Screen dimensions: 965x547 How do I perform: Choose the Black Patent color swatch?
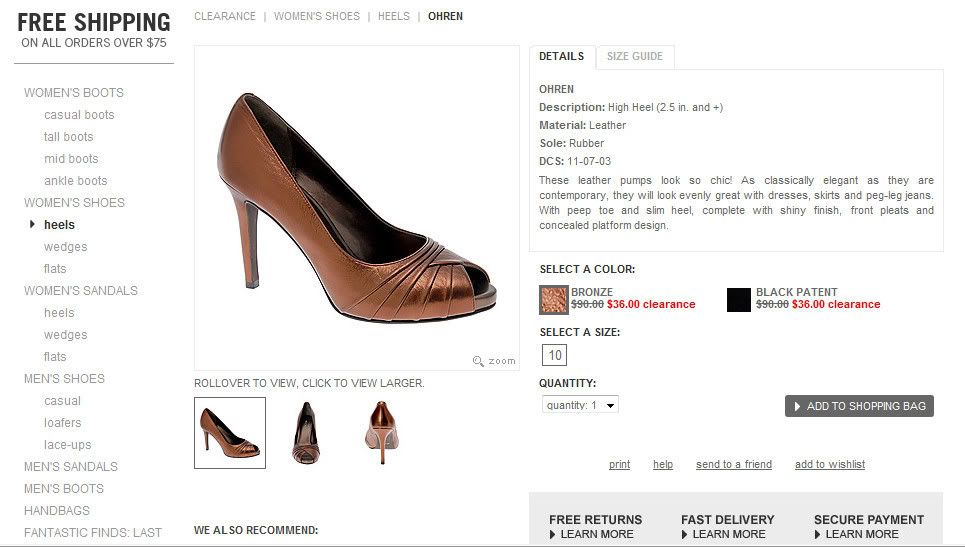[x=739, y=299]
